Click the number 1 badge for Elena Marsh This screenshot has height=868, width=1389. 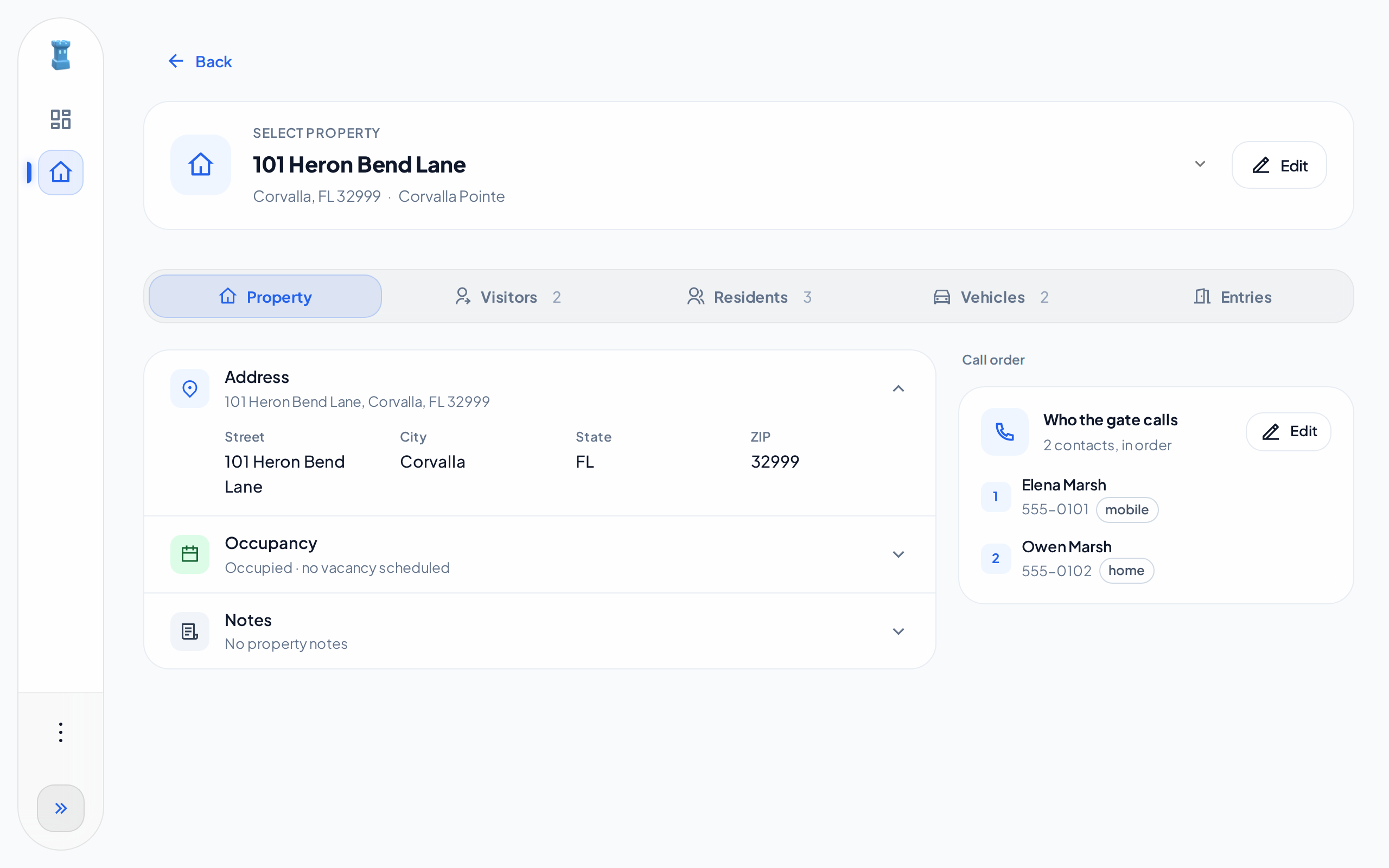tap(996, 497)
